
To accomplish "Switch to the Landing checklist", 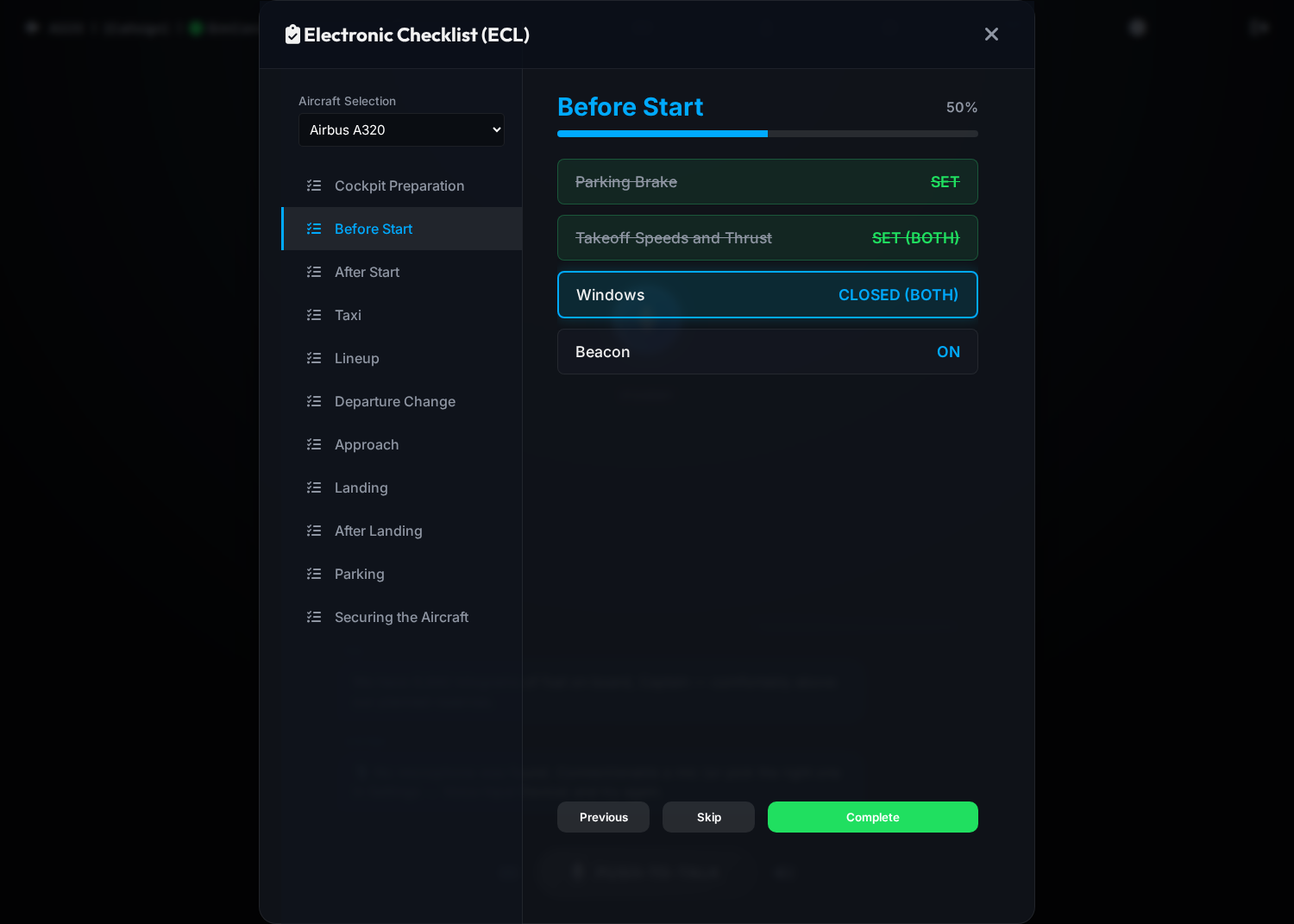I will pyautogui.click(x=402, y=487).
